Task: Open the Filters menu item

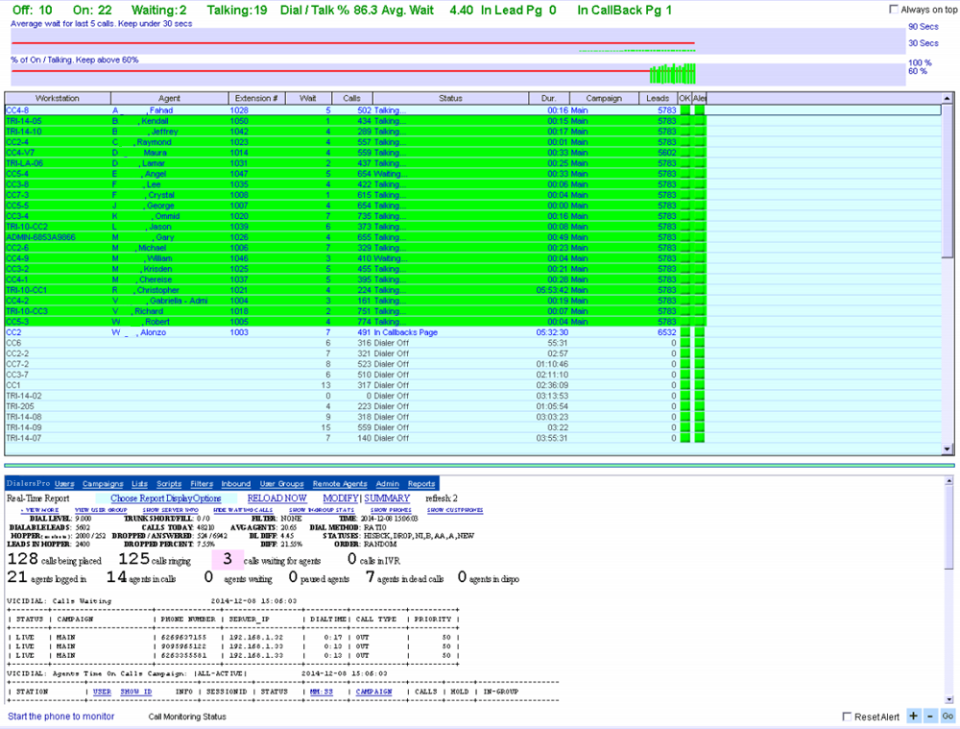Action: click(201, 484)
